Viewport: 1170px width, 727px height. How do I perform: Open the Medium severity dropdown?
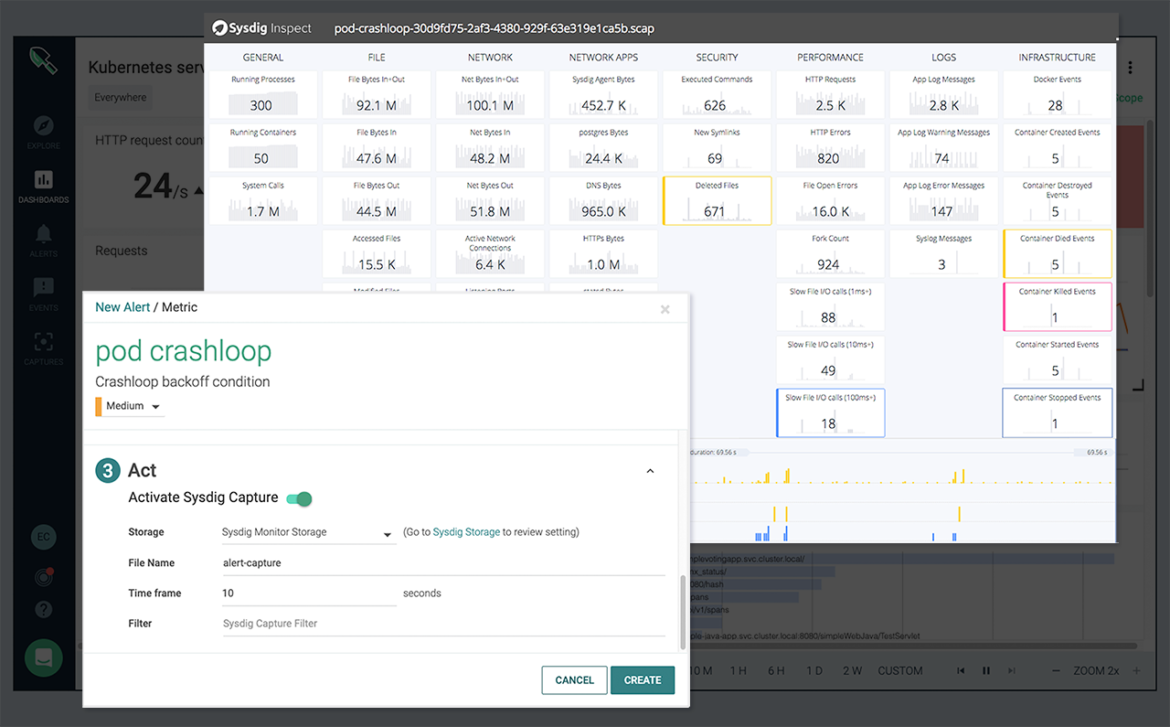(131, 406)
